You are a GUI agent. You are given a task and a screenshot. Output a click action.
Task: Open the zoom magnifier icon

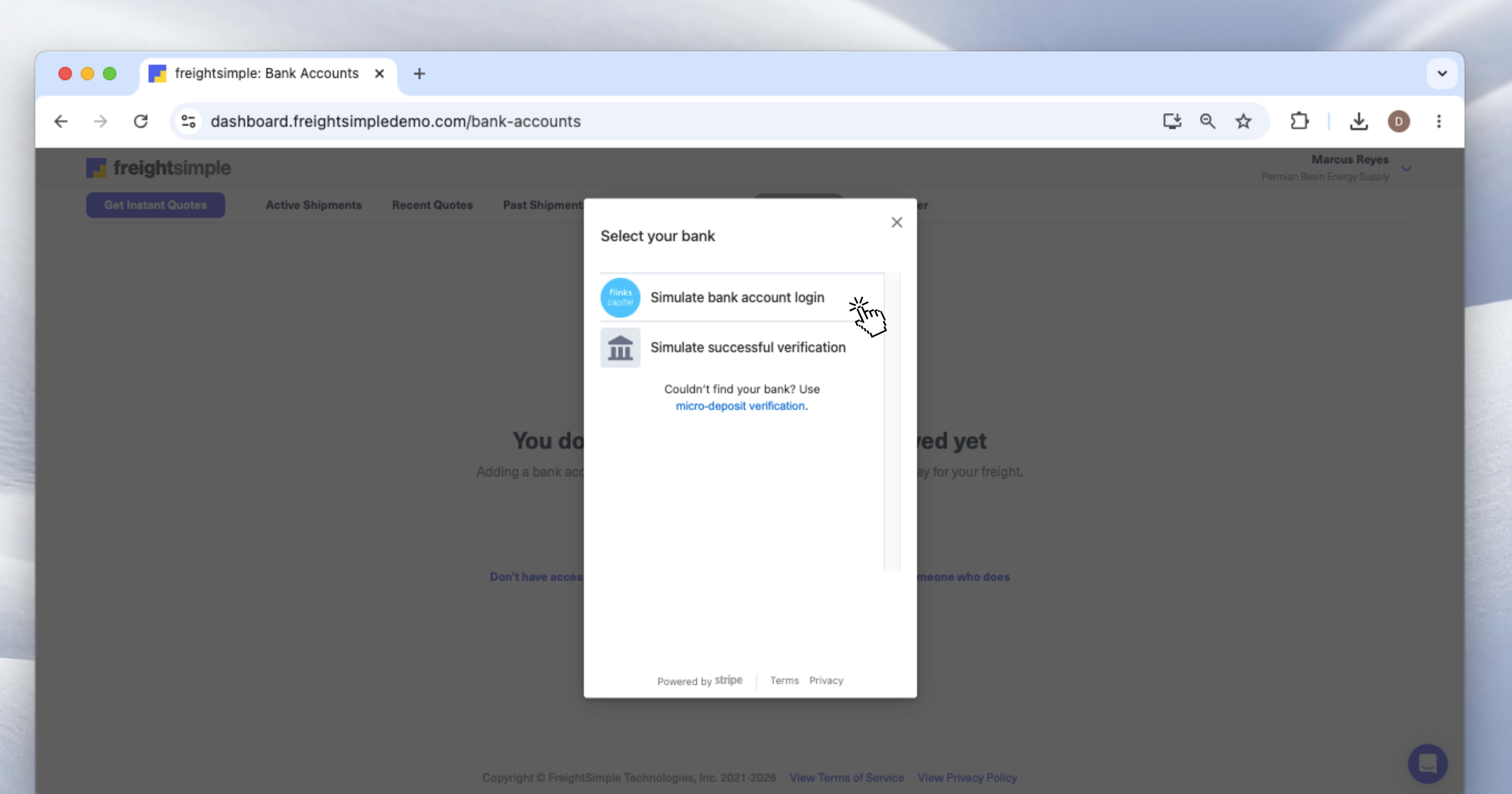[x=1208, y=121]
